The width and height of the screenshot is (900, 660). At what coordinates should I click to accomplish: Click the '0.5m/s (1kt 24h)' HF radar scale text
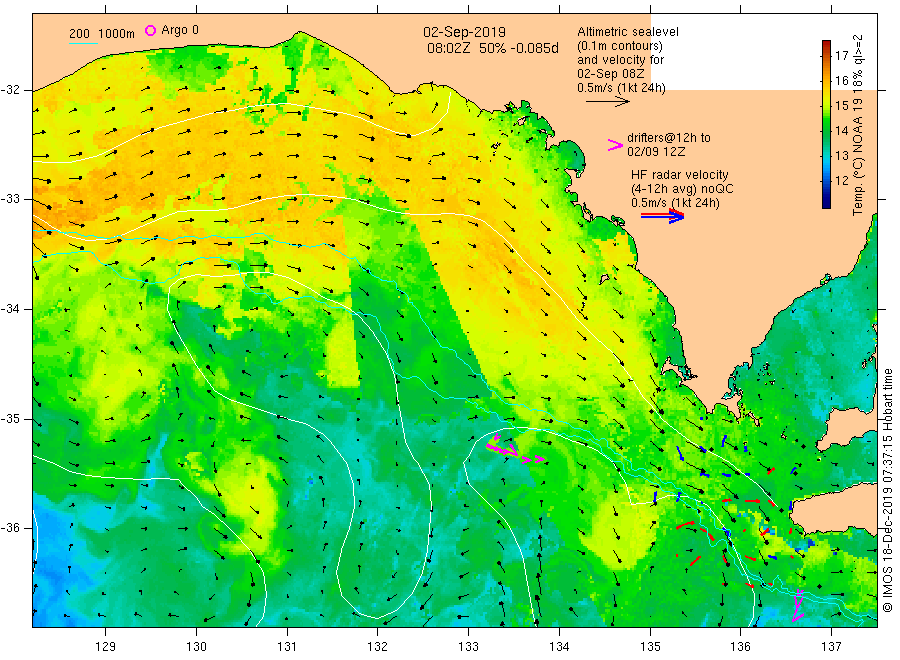point(675,203)
